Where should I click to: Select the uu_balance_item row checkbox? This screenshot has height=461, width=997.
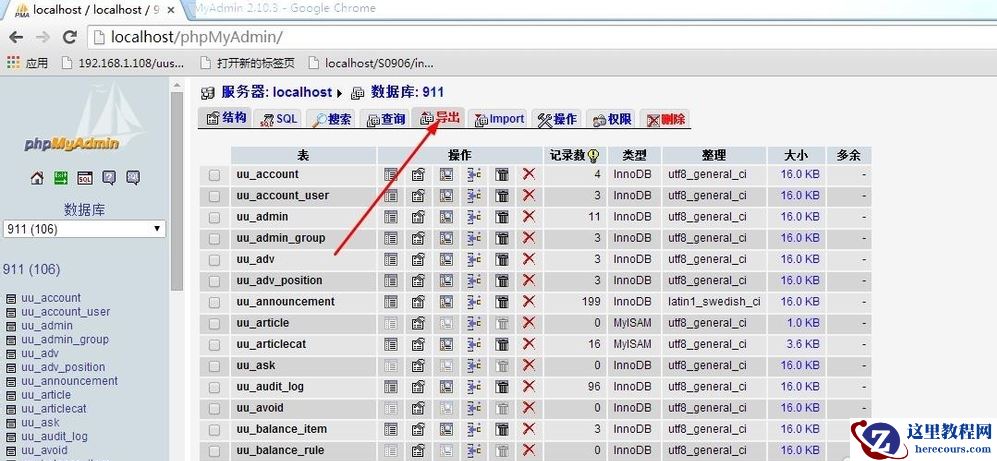(x=214, y=429)
